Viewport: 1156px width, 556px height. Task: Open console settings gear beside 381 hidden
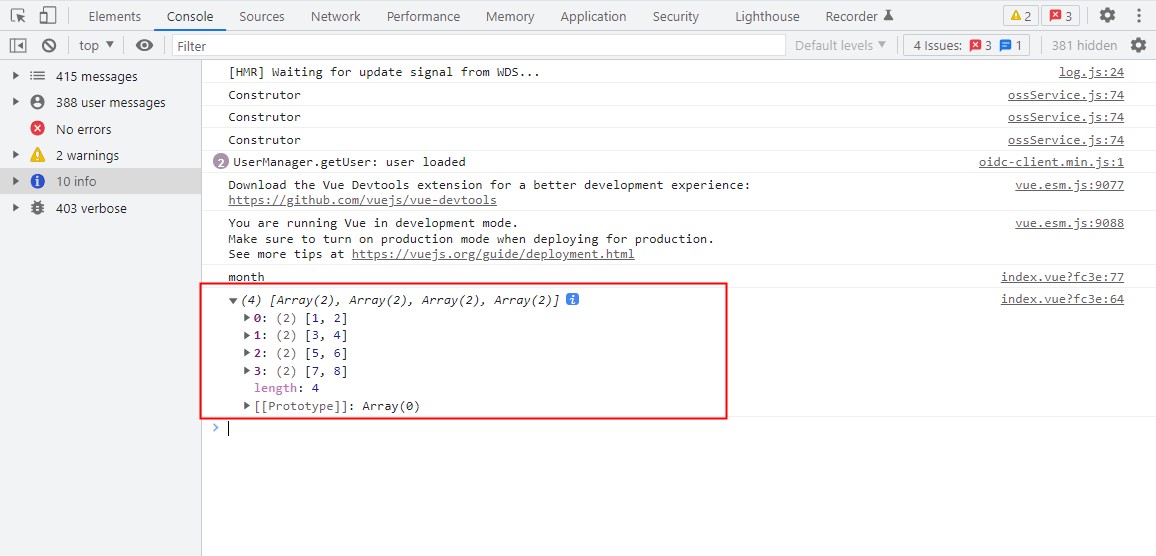[1138, 46]
